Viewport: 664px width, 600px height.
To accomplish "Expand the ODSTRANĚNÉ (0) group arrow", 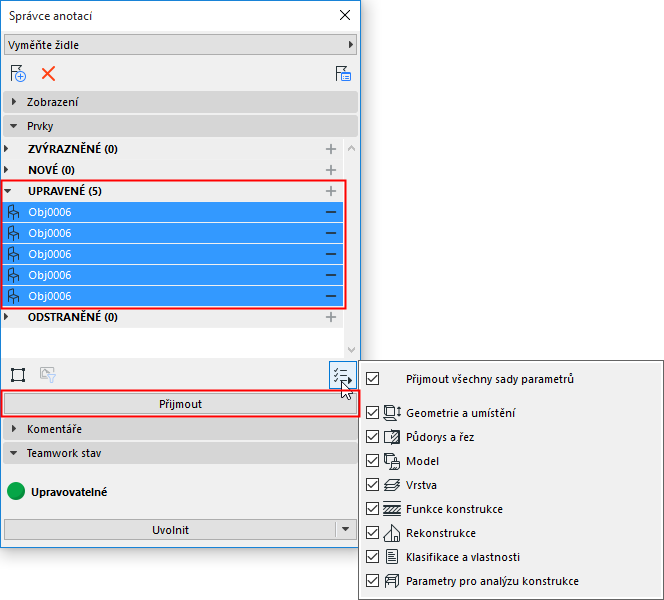I will [6, 317].
